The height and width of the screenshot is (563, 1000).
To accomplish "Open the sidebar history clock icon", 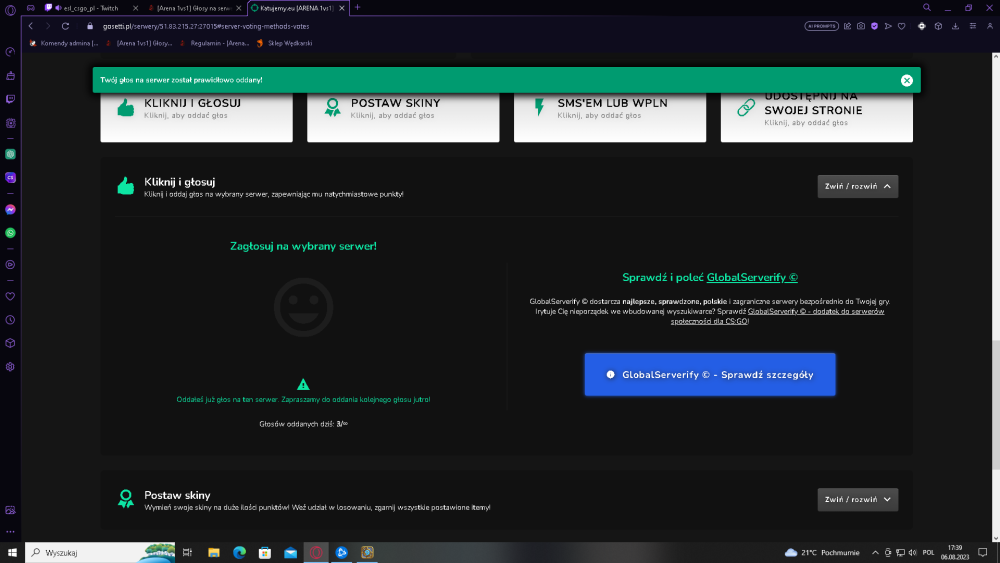I will tap(10, 320).
